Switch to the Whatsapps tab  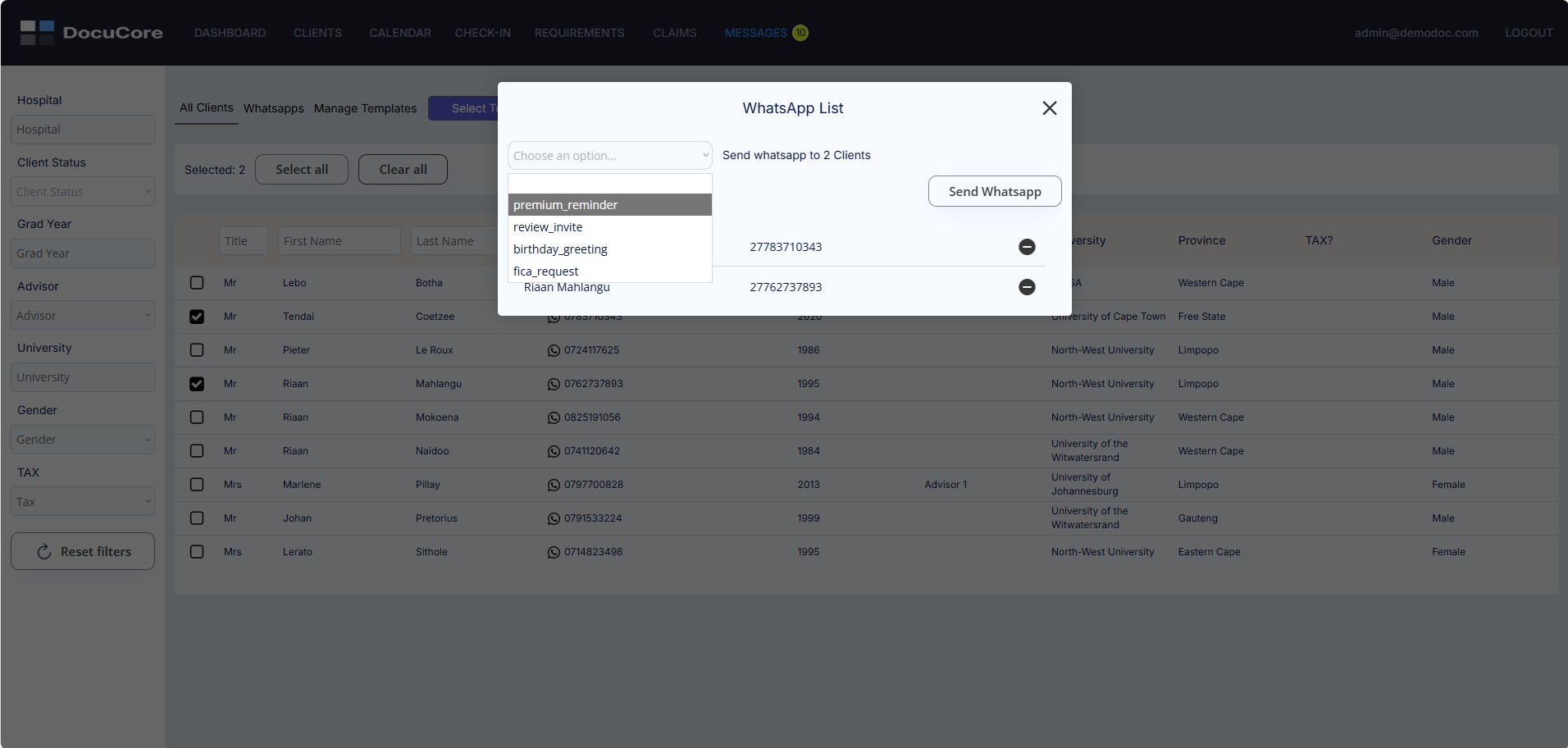click(274, 108)
